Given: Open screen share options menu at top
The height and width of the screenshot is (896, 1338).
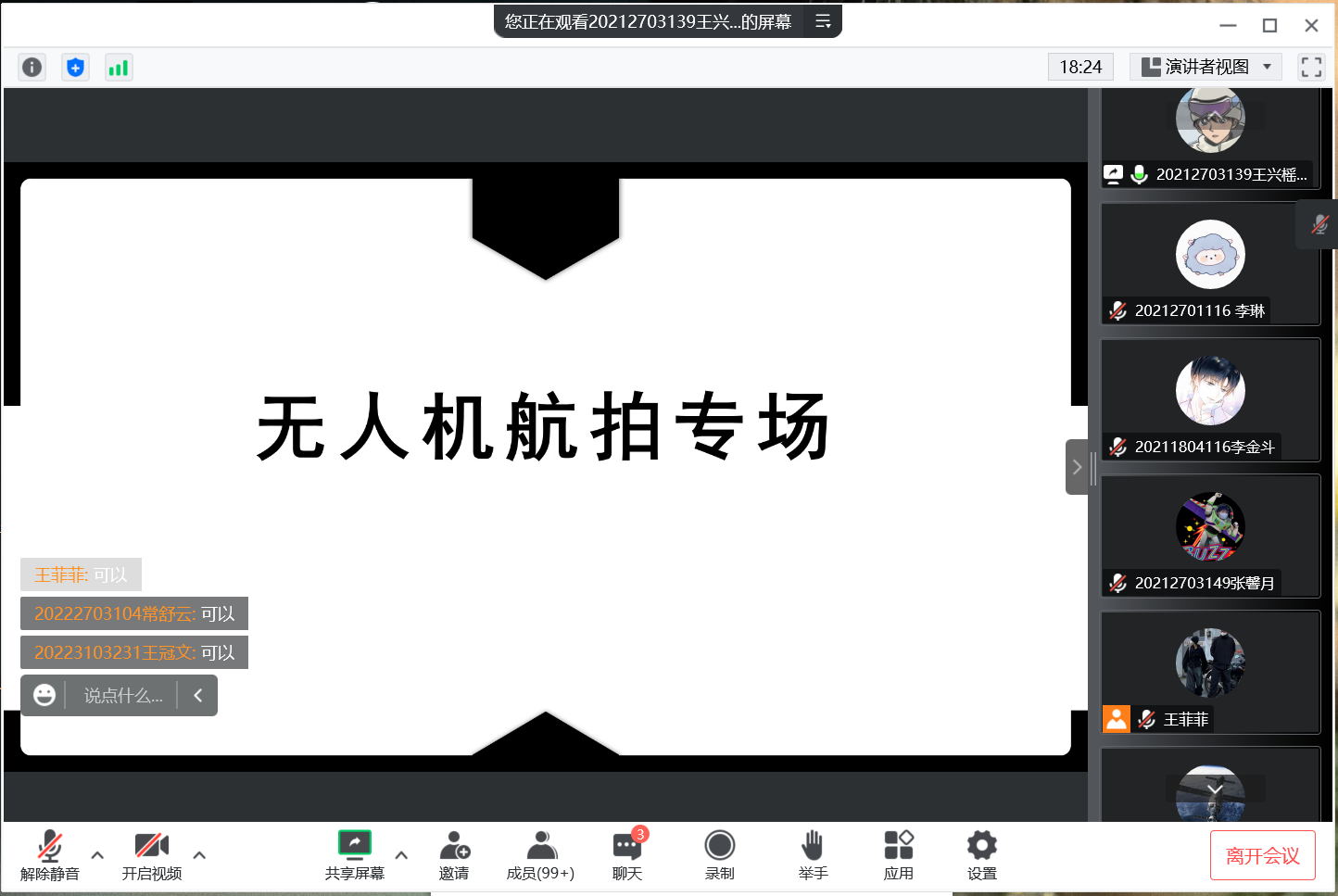Looking at the screenshot, I should 823,21.
